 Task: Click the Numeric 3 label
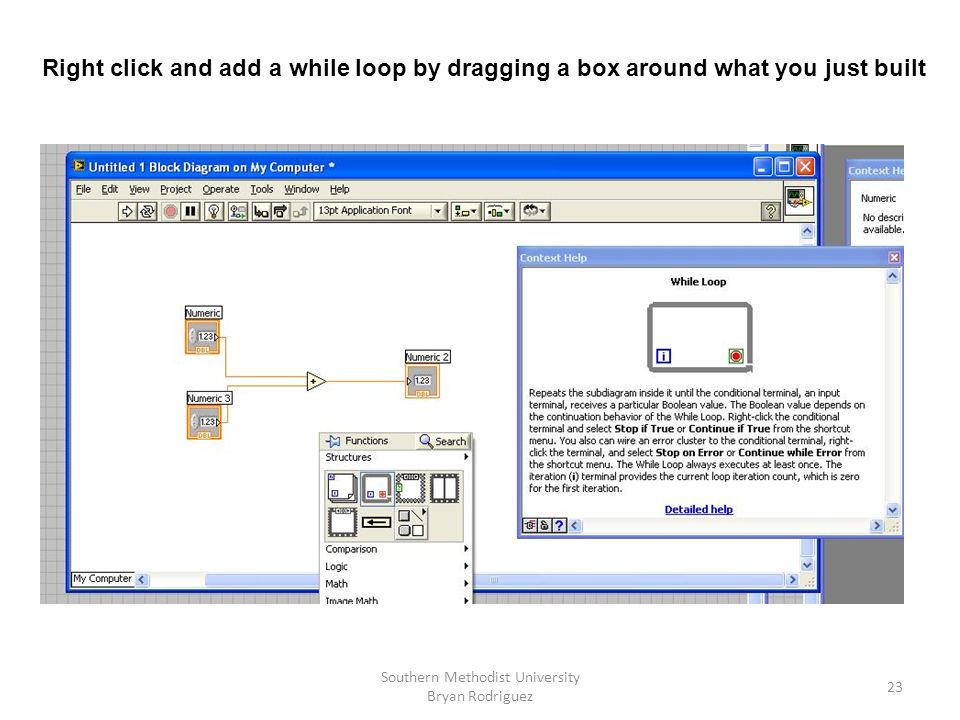[209, 398]
